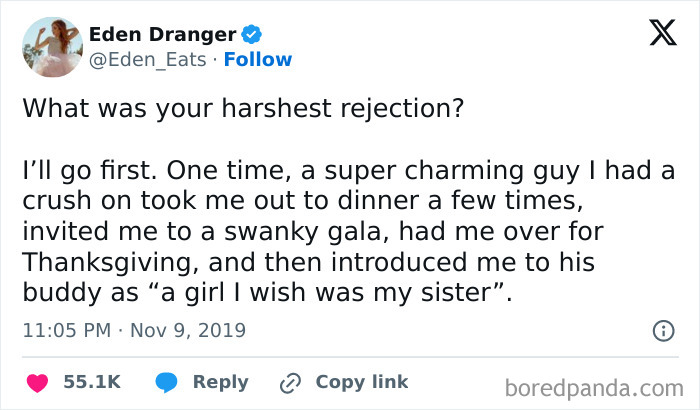700x410 pixels.
Task: Click the 55.1K like count
Action: click(92, 382)
